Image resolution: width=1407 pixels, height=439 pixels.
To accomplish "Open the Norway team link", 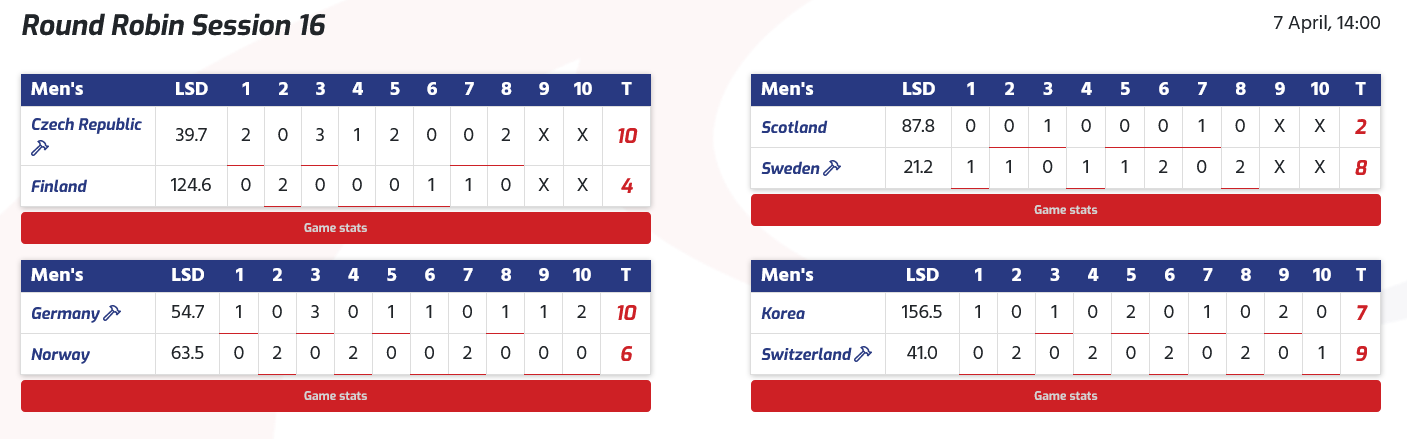I will pyautogui.click(x=60, y=354).
